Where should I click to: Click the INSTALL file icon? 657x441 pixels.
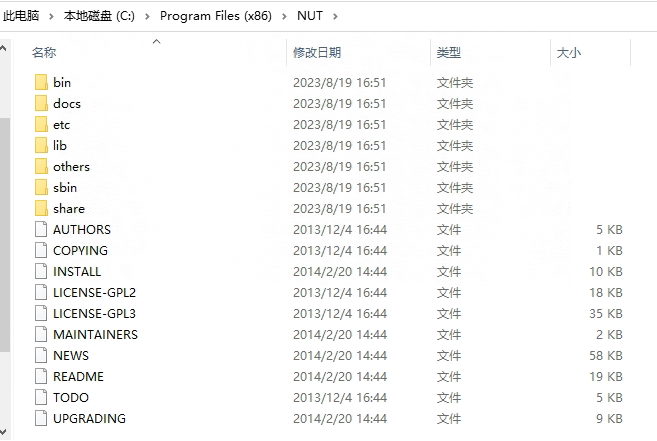point(41,271)
